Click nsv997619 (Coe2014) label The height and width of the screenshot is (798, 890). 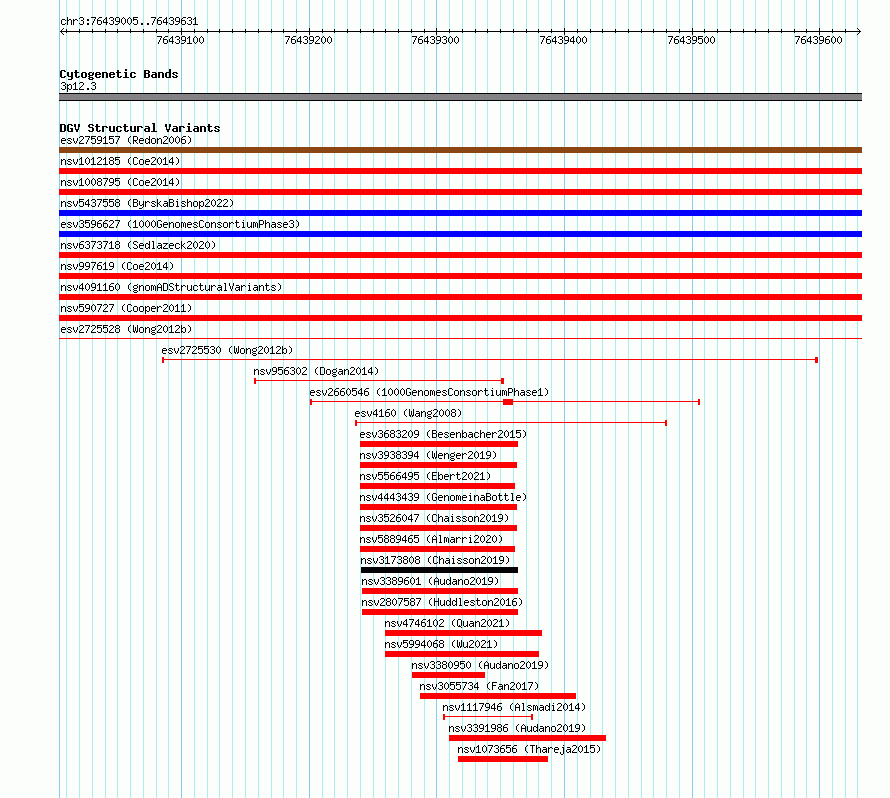click(117, 266)
